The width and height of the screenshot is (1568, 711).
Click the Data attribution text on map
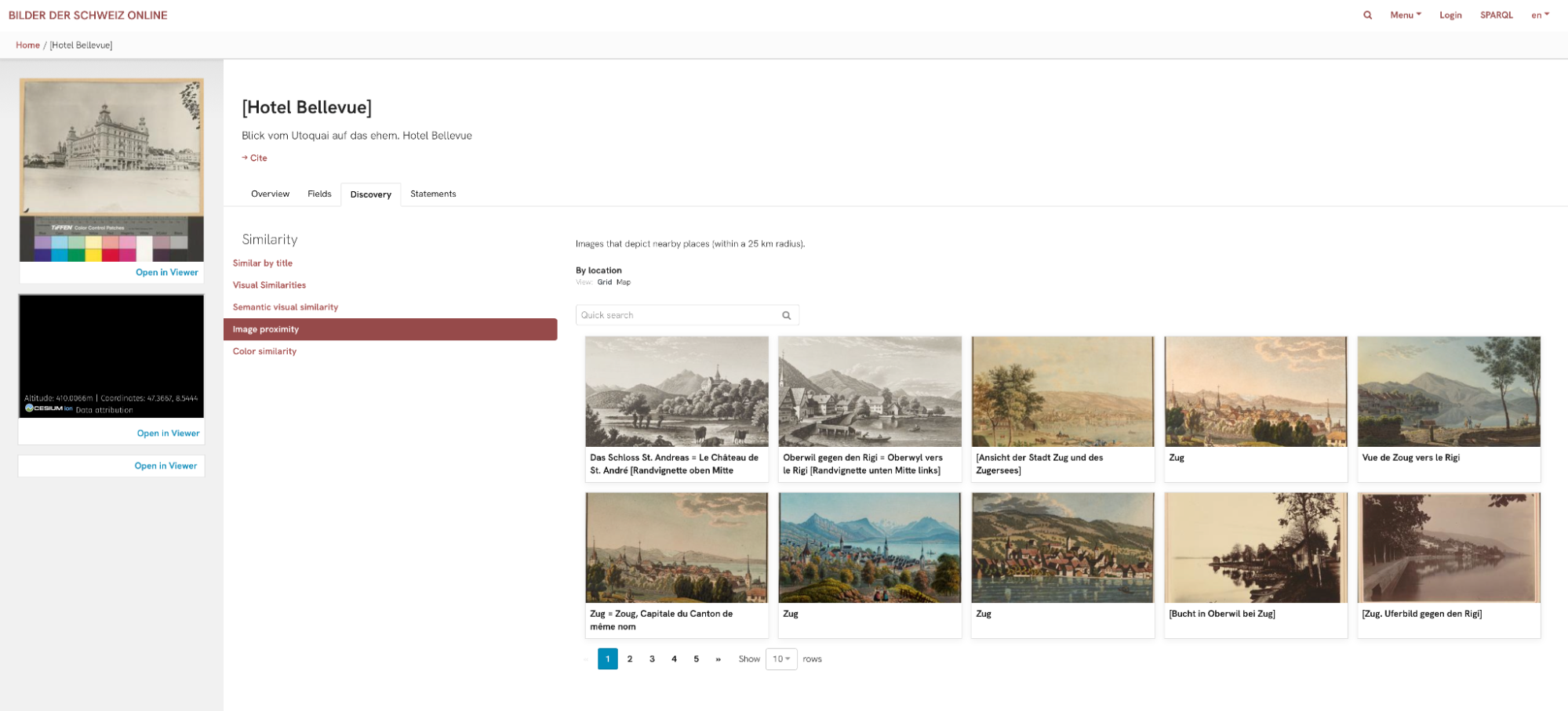click(104, 410)
